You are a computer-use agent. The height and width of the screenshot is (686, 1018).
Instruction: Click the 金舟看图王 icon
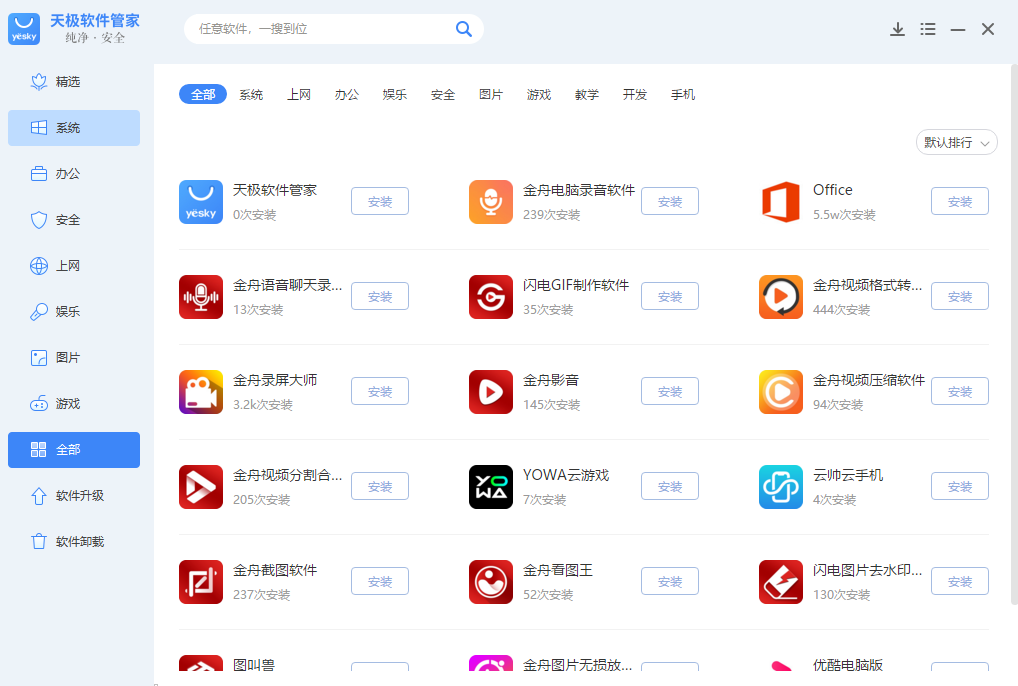tap(491, 582)
